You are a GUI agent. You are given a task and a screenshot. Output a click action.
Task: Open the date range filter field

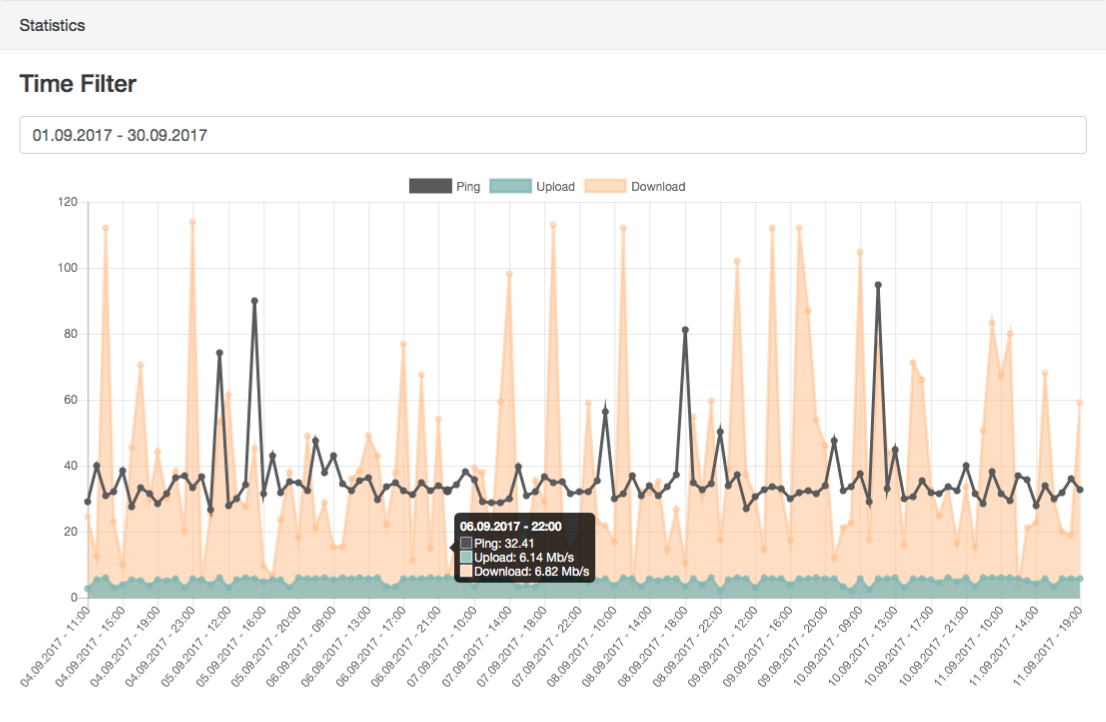tap(553, 135)
